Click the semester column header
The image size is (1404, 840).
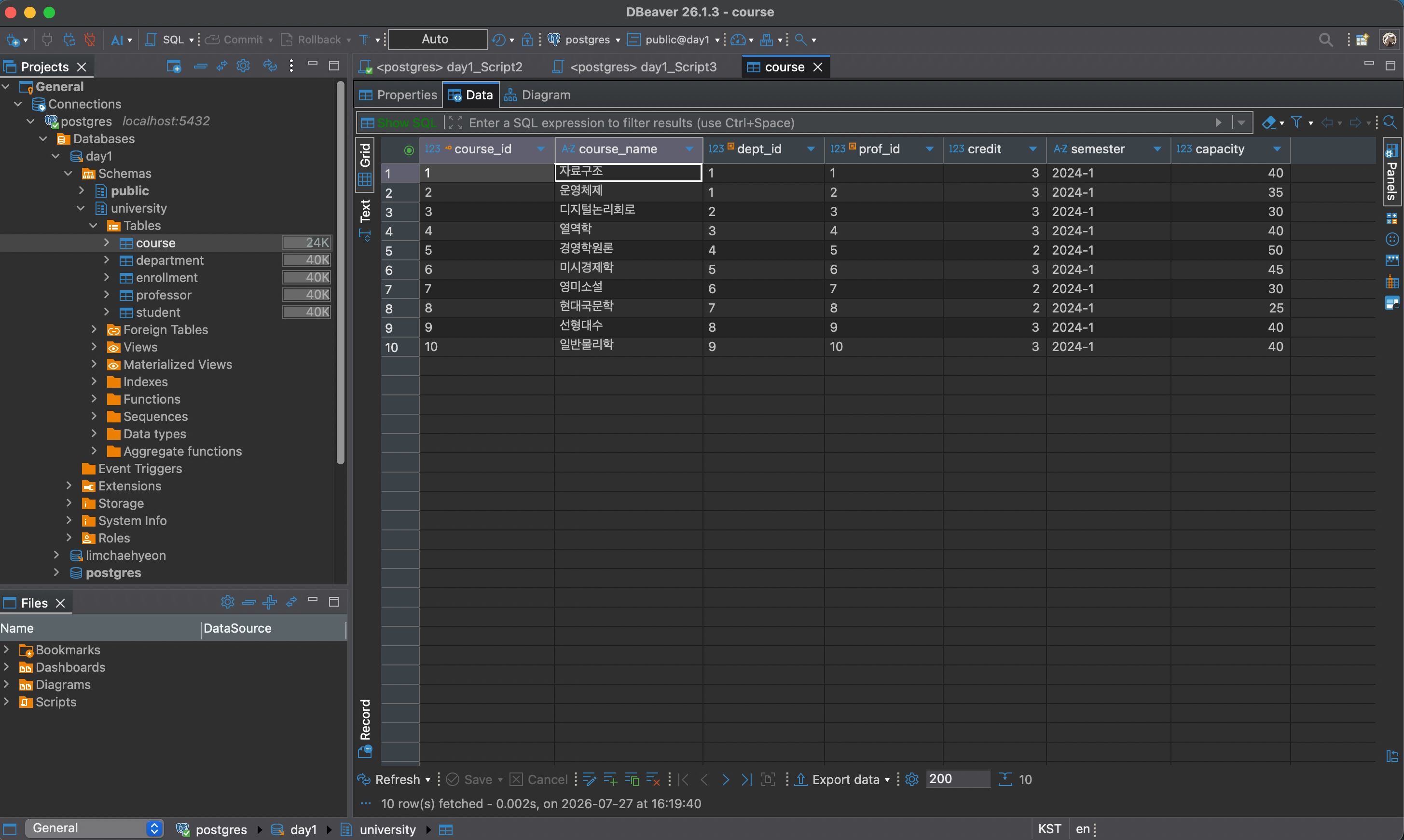[x=1108, y=149]
